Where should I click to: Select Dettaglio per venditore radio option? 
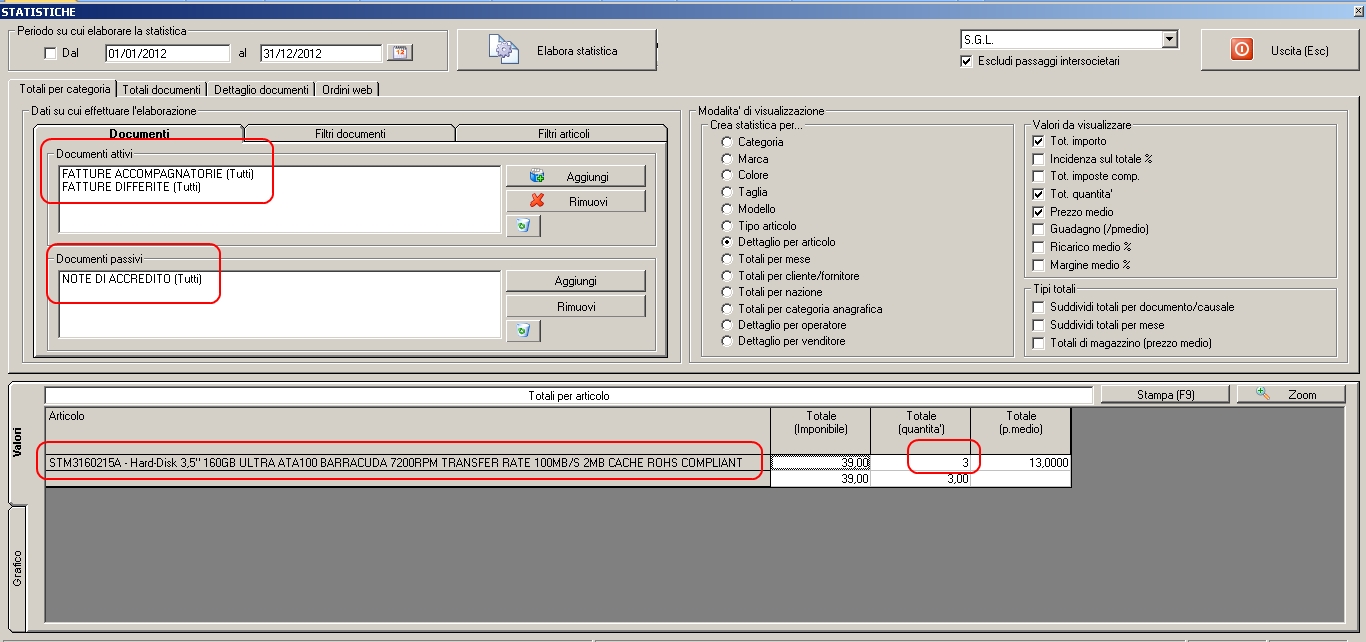[x=727, y=342]
